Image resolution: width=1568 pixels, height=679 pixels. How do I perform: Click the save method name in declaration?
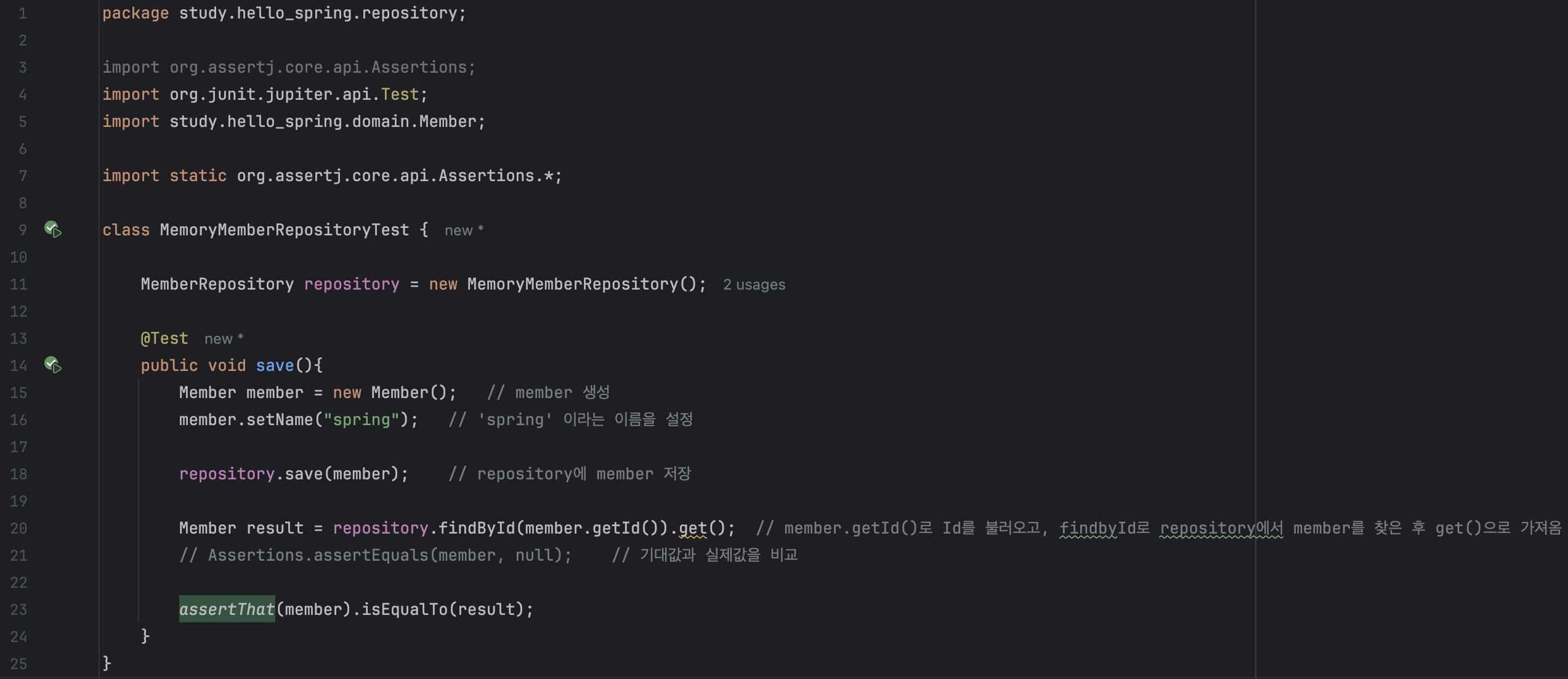(275, 365)
